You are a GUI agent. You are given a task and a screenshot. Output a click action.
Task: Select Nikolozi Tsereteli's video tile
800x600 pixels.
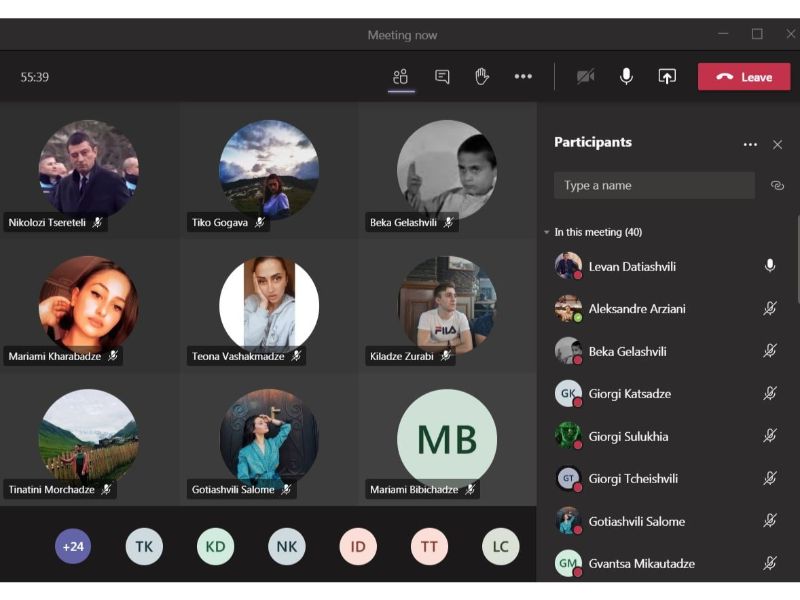pyautogui.click(x=89, y=169)
